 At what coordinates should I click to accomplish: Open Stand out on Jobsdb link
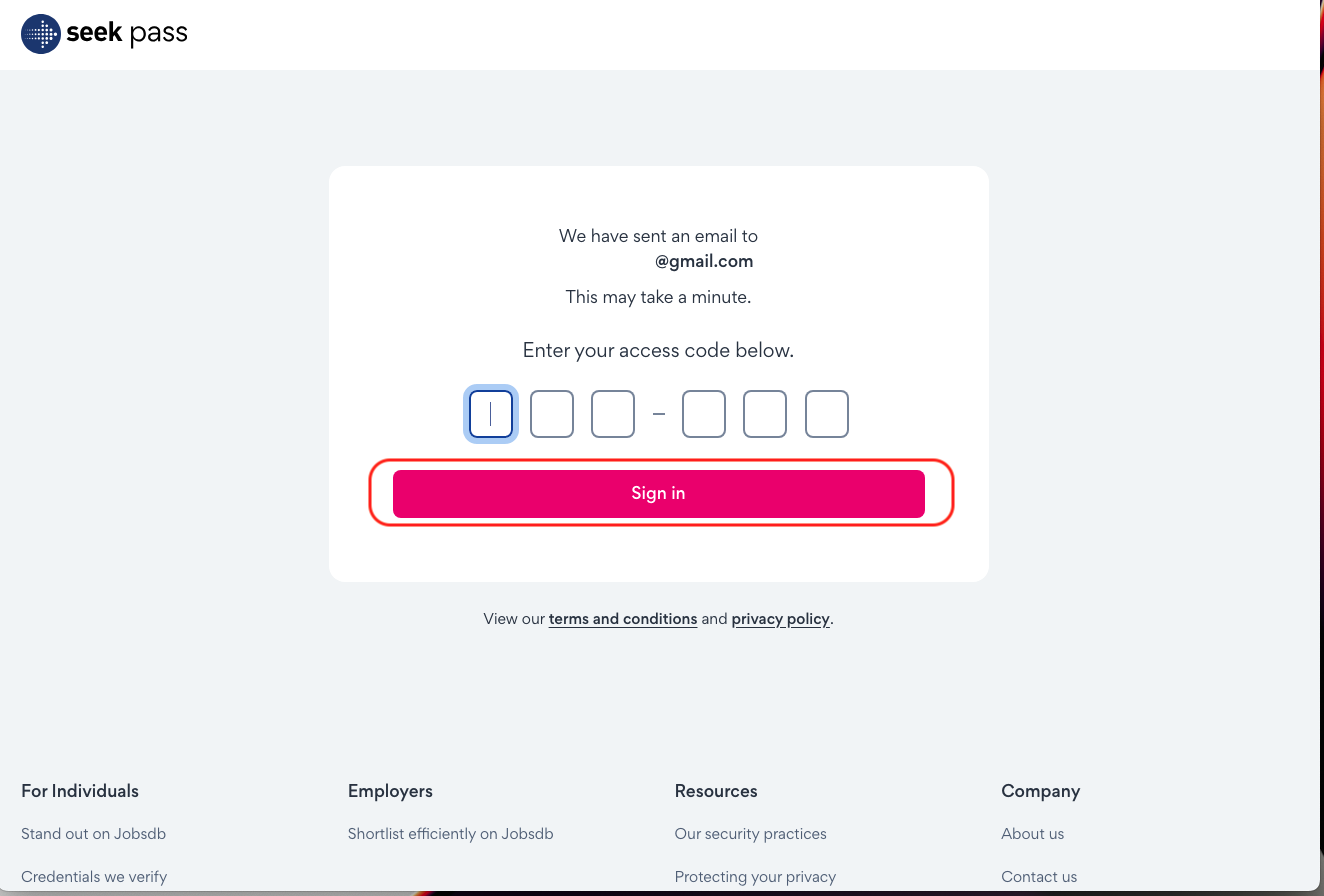pos(94,834)
